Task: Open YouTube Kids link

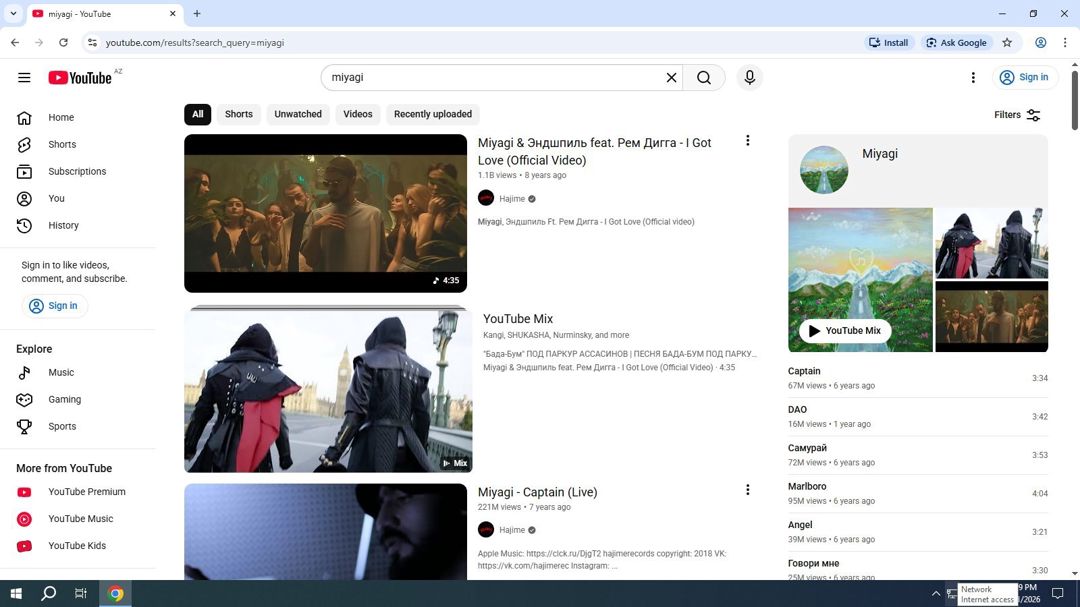Action: (x=78, y=545)
